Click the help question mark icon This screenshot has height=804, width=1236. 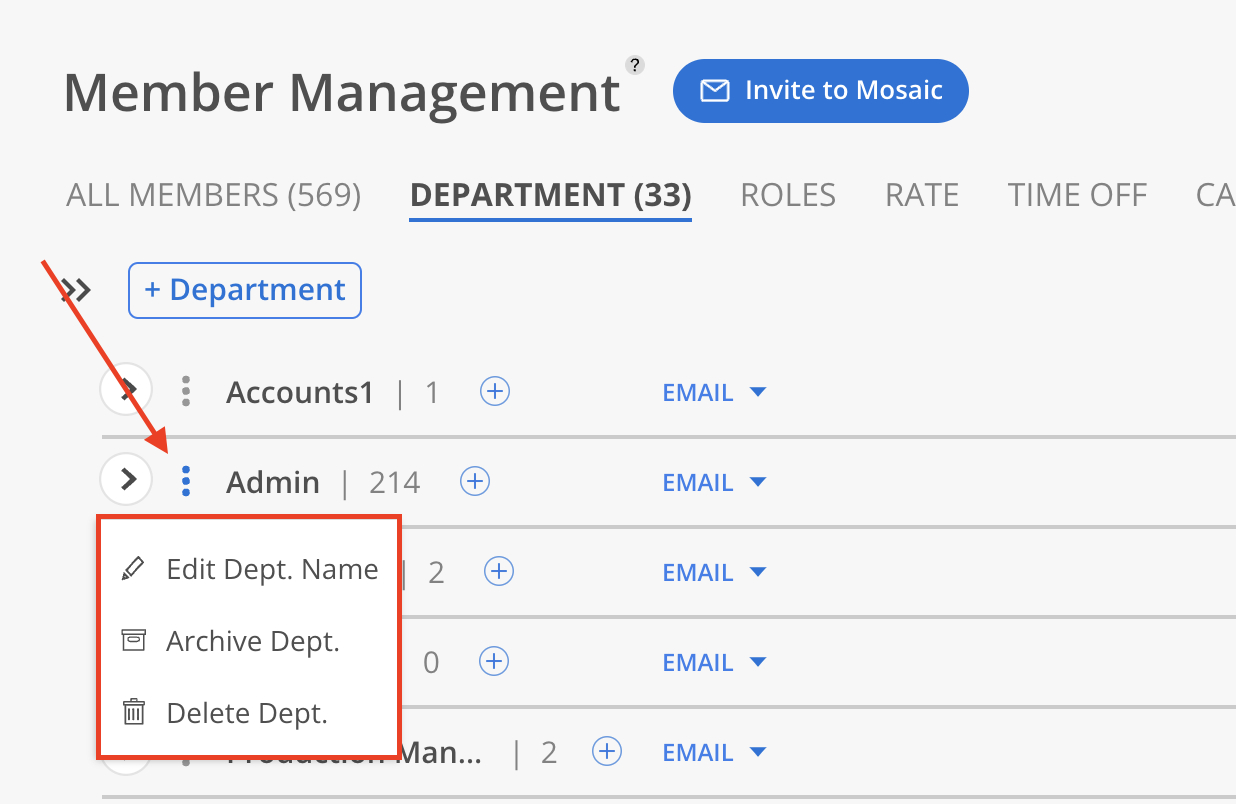(635, 65)
